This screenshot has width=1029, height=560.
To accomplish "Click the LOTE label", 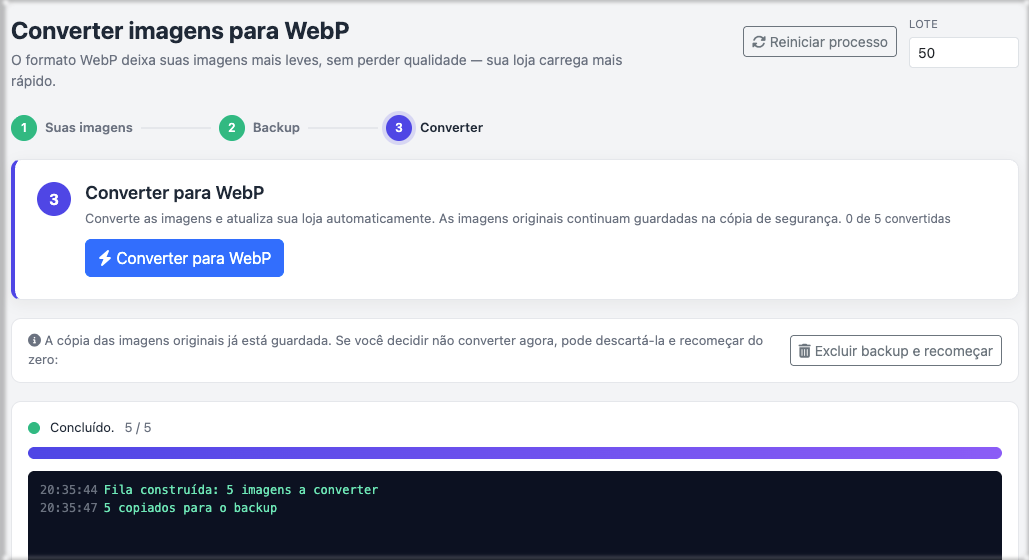I will point(923,24).
